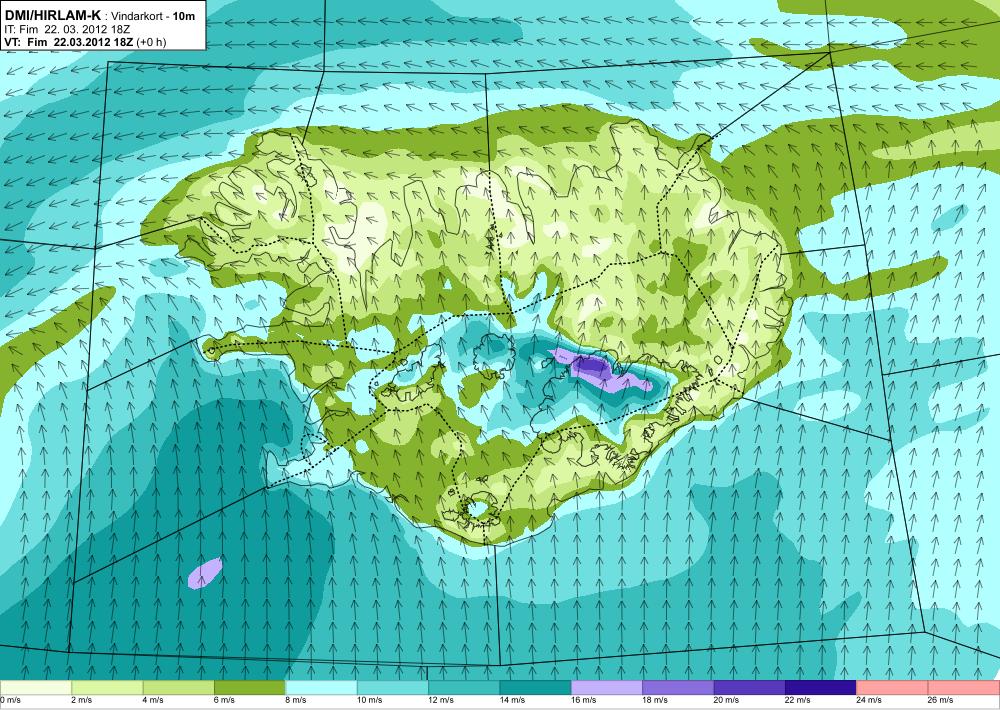Click the teal 12–14 m/s legend swatch

coord(464,688)
